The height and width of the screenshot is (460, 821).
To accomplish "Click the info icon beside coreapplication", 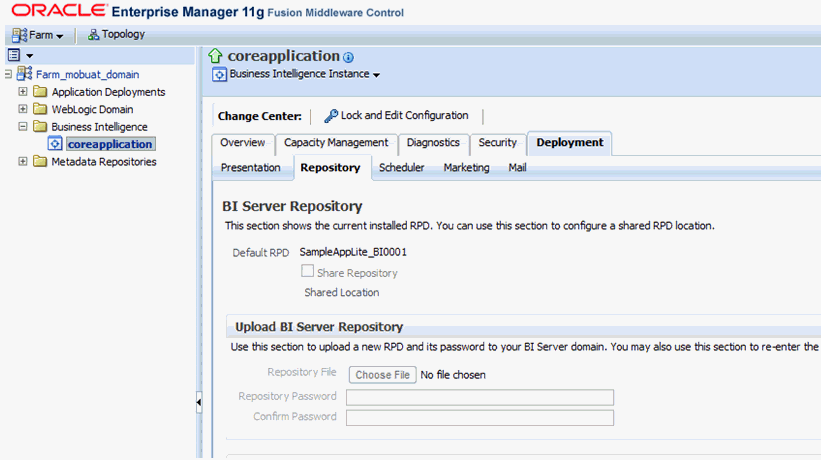I will pyautogui.click(x=348, y=57).
